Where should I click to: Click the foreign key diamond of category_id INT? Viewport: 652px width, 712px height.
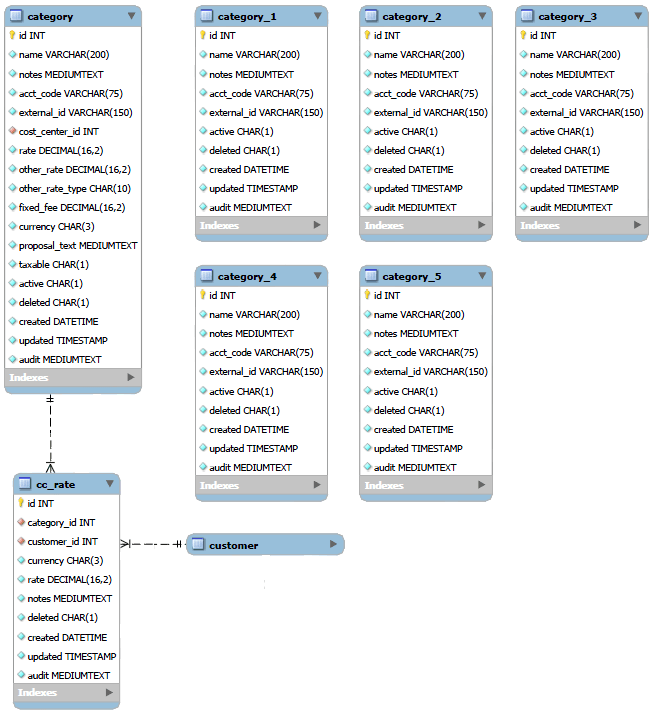(21, 522)
